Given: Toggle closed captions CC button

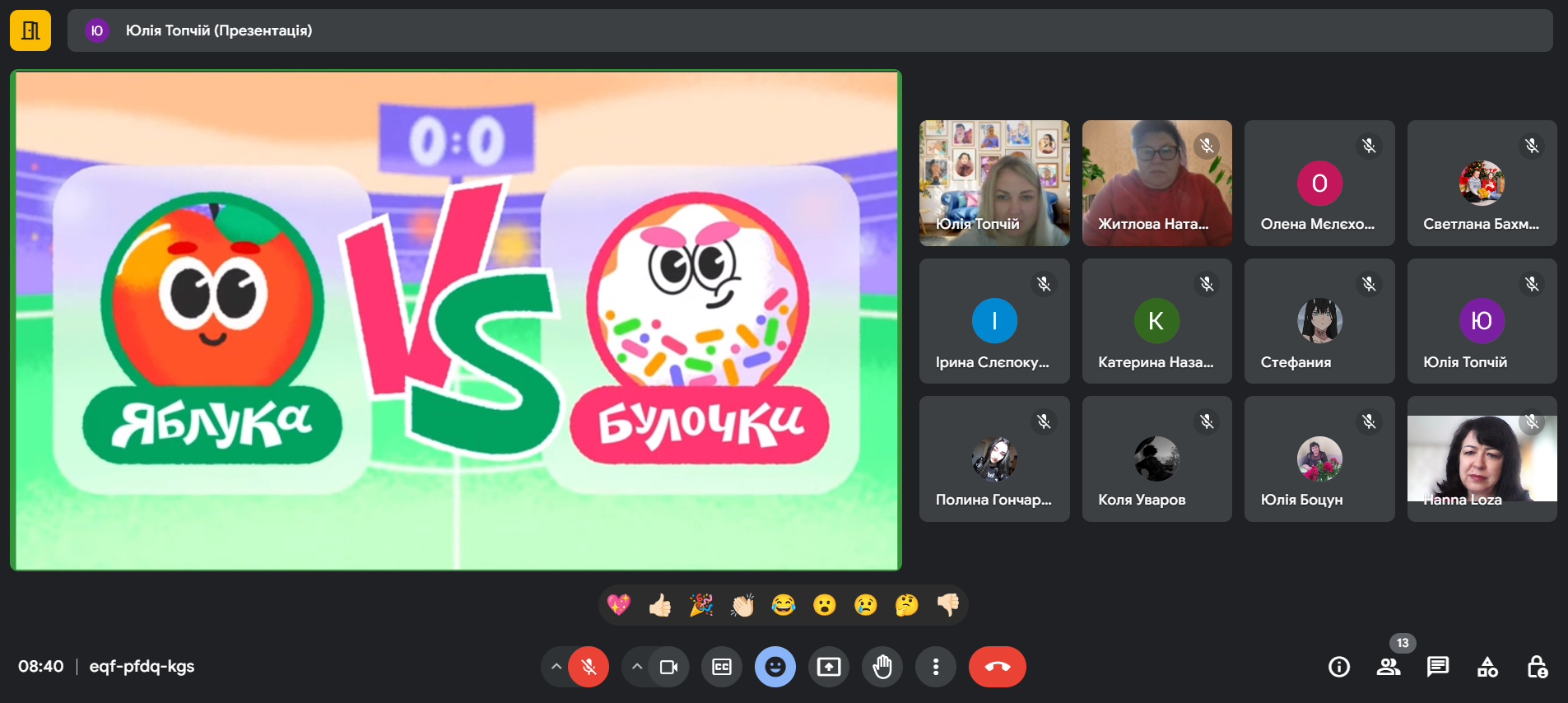Looking at the screenshot, I should coord(722,667).
